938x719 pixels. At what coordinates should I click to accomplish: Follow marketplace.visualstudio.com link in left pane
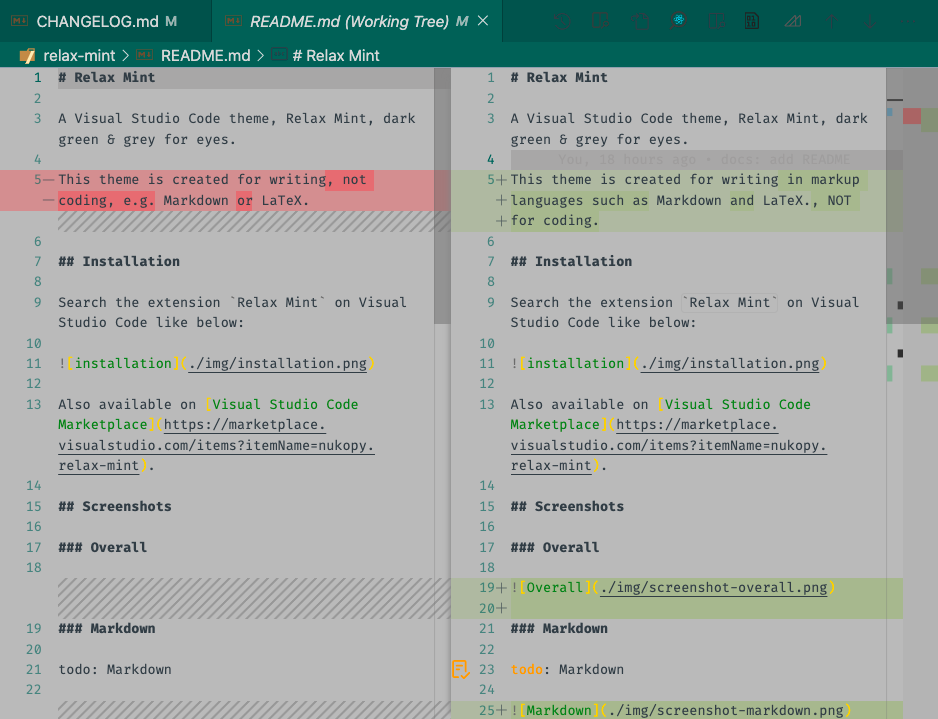[217, 445]
